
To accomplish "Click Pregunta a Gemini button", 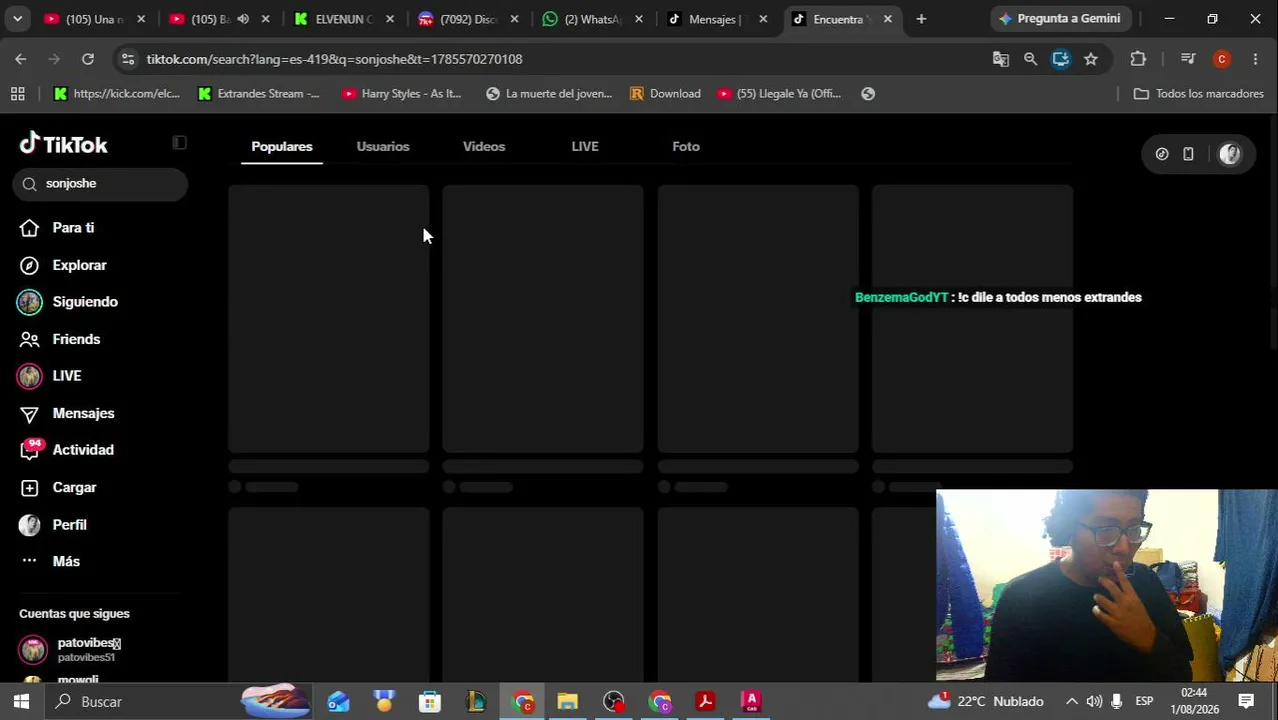I will point(1059,19).
